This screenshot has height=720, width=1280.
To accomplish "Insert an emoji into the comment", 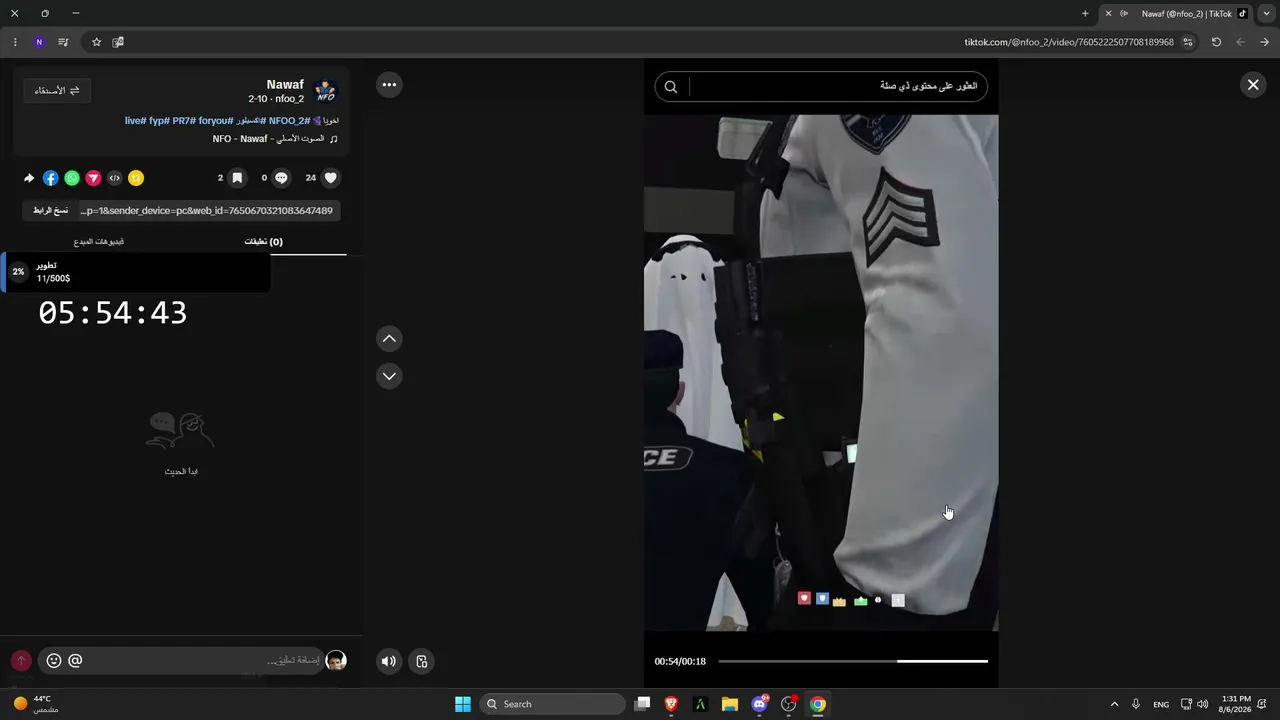I will click(x=54, y=660).
